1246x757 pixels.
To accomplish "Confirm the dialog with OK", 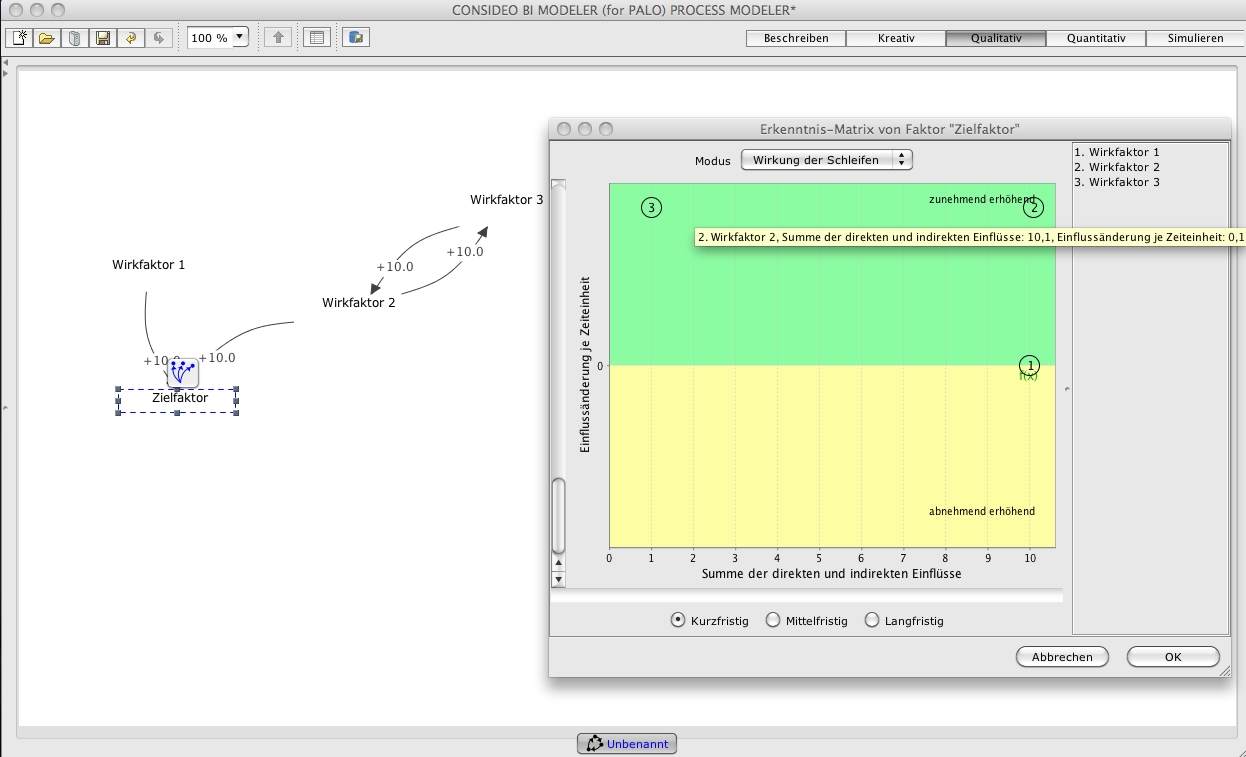I will coord(1172,657).
